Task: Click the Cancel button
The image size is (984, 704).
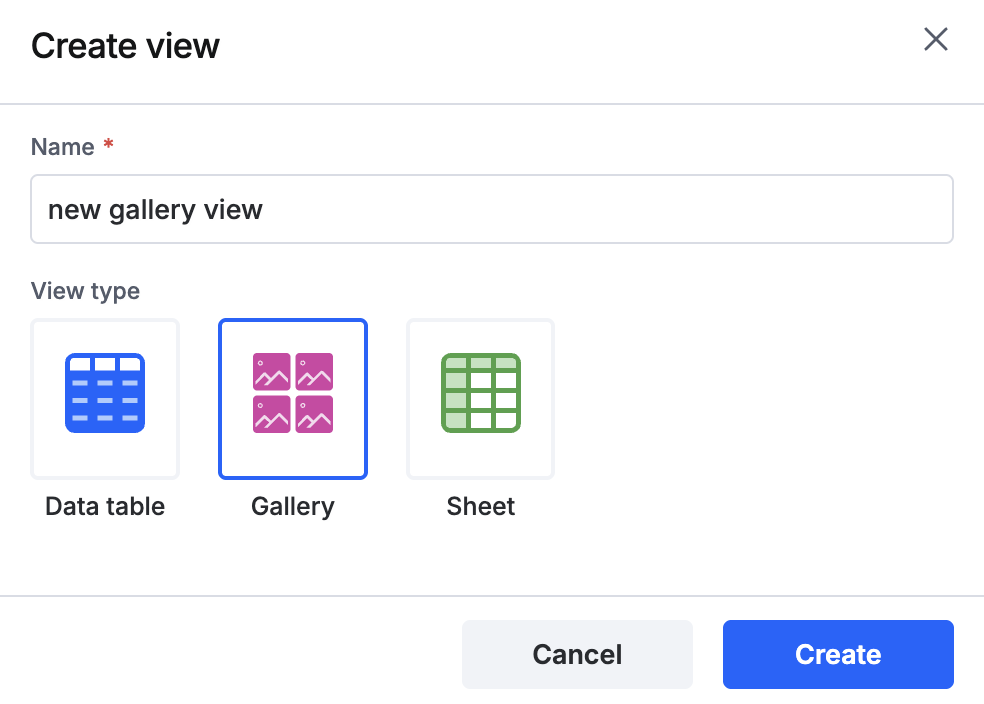Action: pyautogui.click(x=577, y=654)
